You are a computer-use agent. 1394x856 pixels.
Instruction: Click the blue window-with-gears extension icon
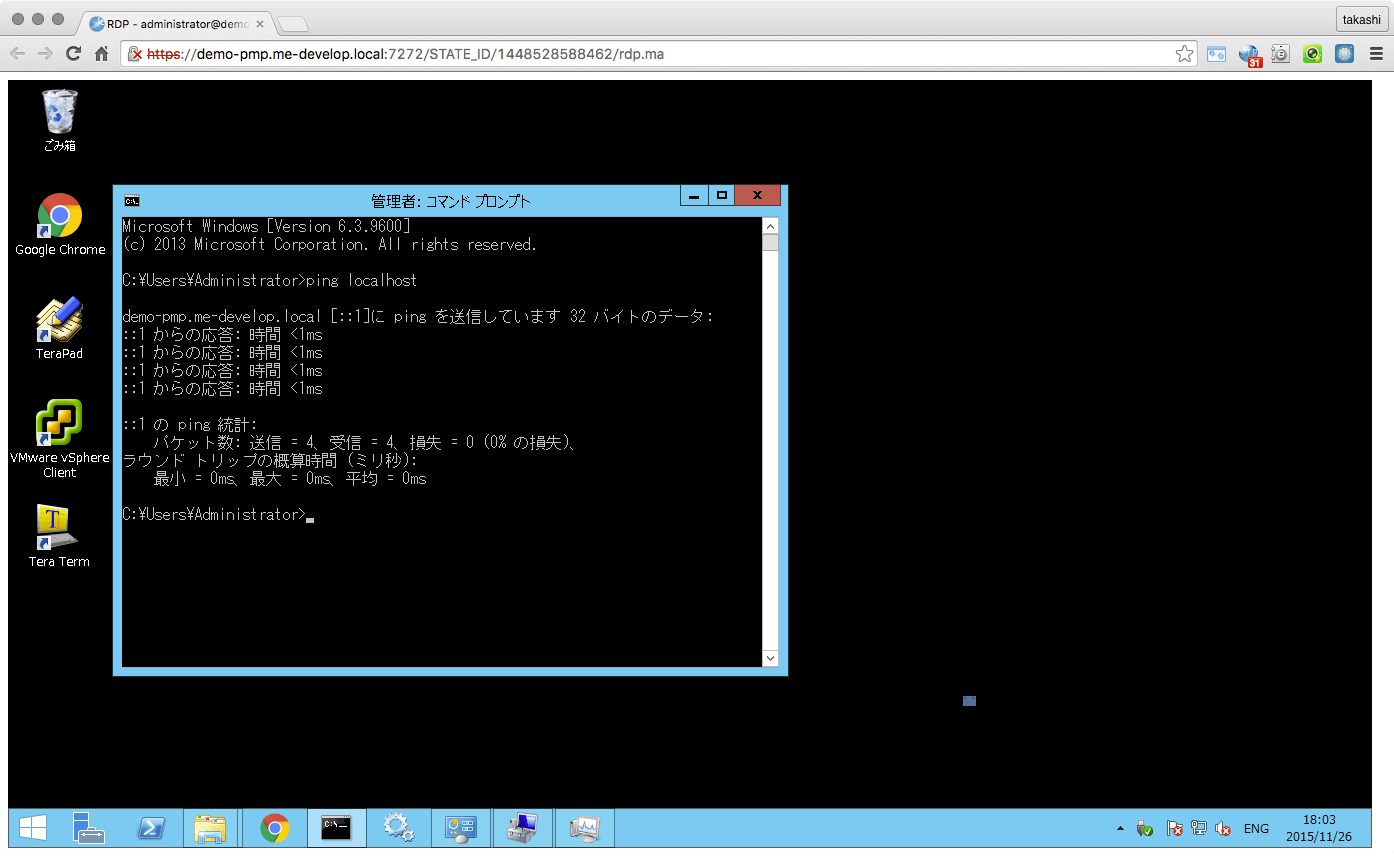pos(1216,54)
